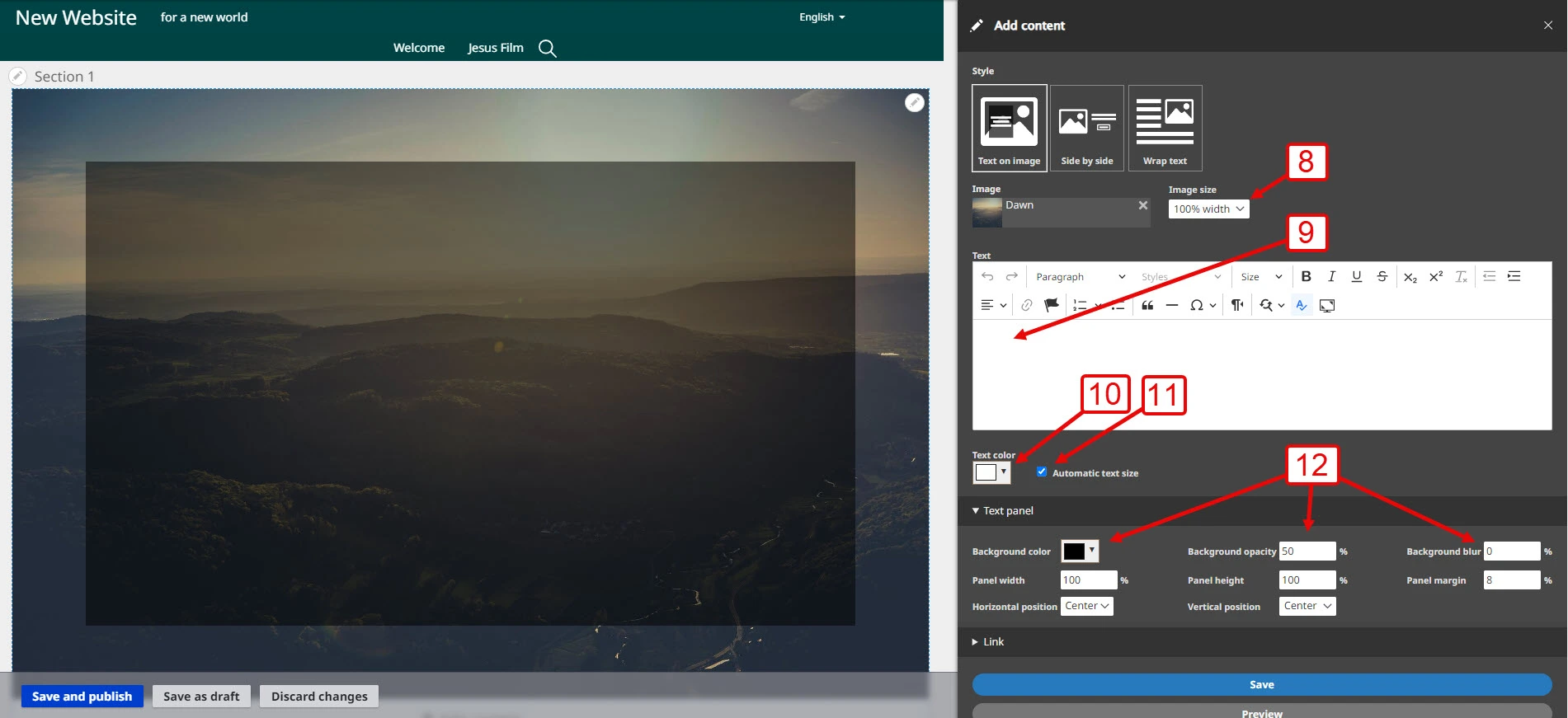This screenshot has width=1568, height=718.
Task: Apply italic formatting
Action: [x=1331, y=277]
